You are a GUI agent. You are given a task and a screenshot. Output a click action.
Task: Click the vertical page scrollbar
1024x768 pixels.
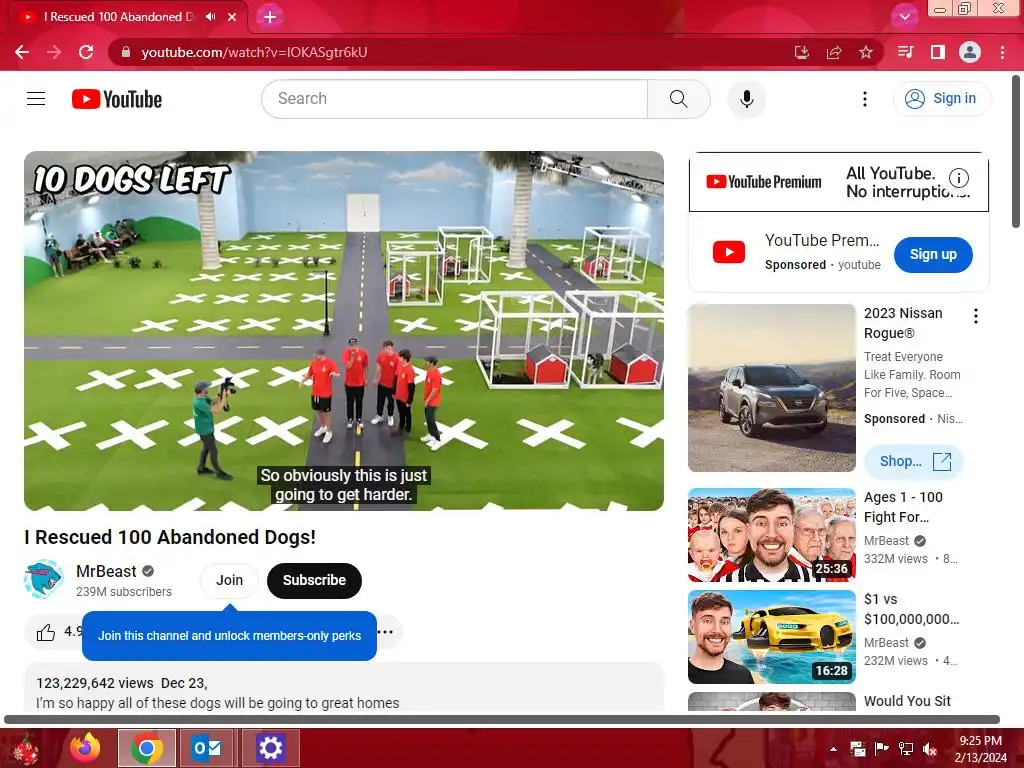(1016, 153)
